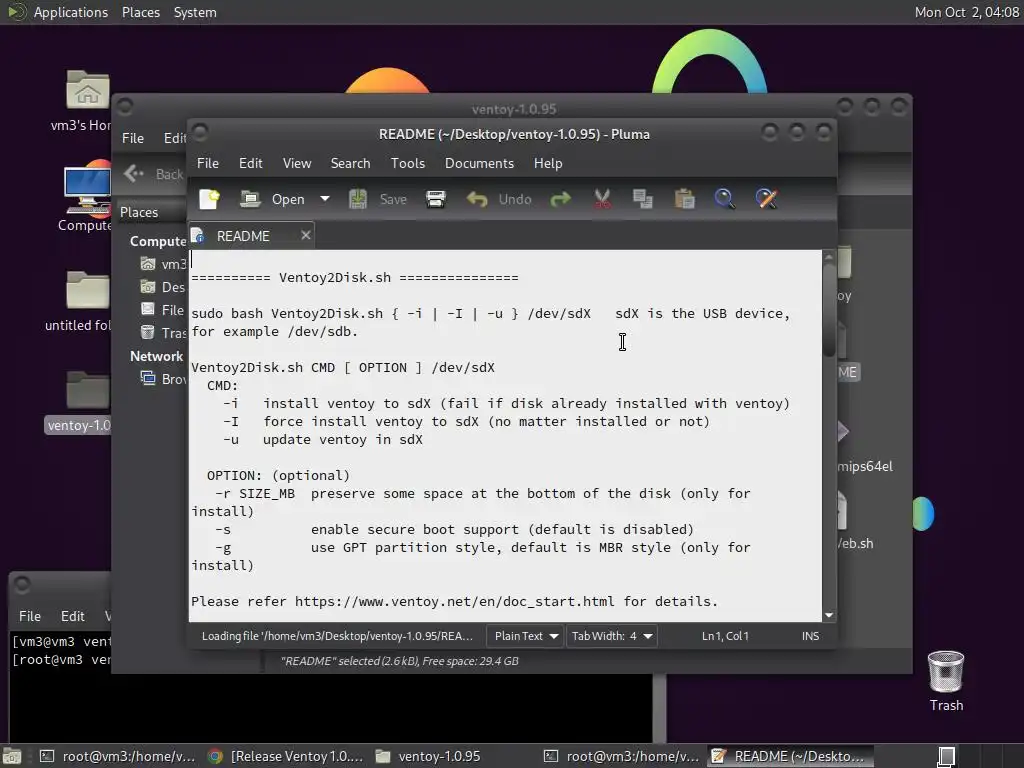Close the README tab
1024x768 pixels.
306,235
